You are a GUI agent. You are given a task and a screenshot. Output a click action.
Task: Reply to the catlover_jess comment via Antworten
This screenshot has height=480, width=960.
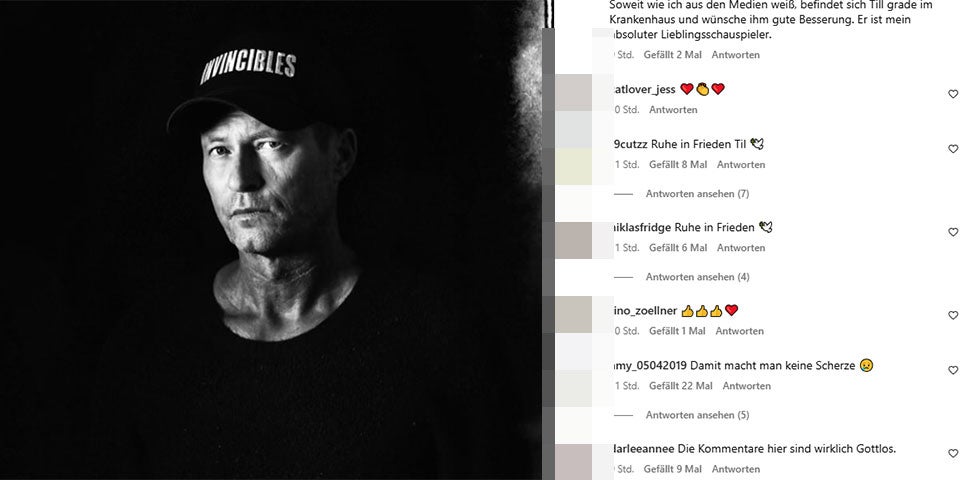coord(673,110)
